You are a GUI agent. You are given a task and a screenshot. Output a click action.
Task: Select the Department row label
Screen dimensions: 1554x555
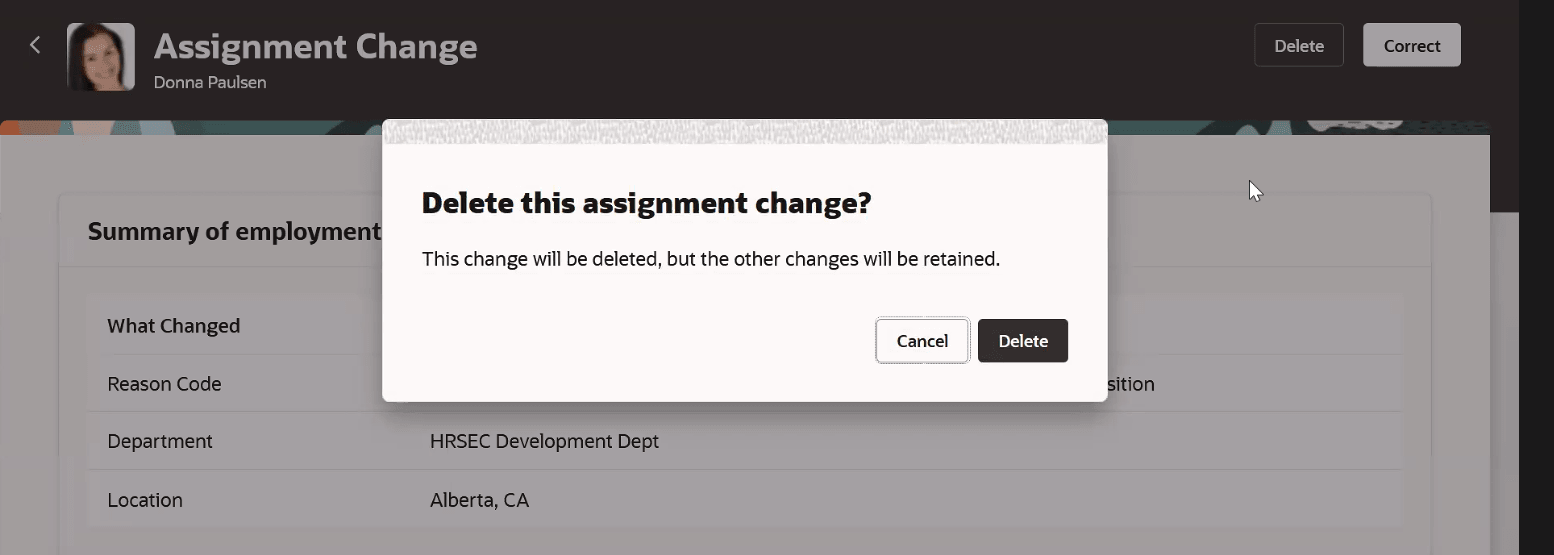[160, 441]
